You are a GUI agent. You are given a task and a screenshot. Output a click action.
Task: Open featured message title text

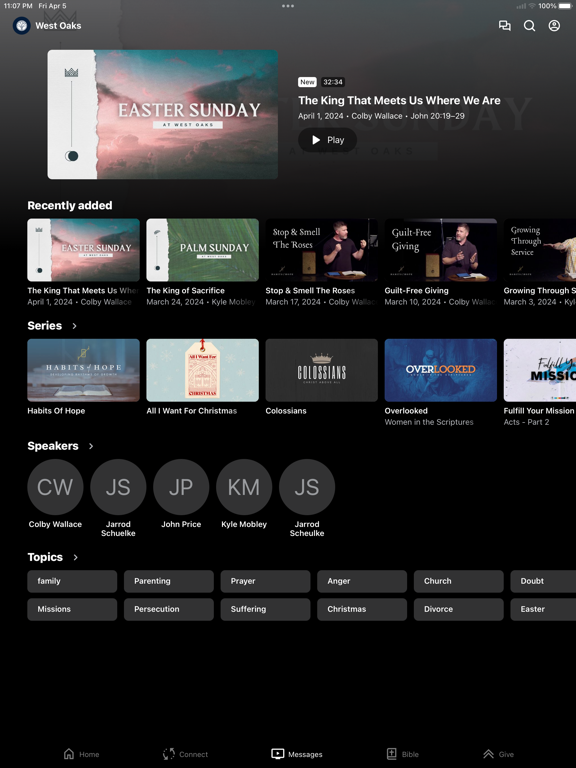(399, 100)
